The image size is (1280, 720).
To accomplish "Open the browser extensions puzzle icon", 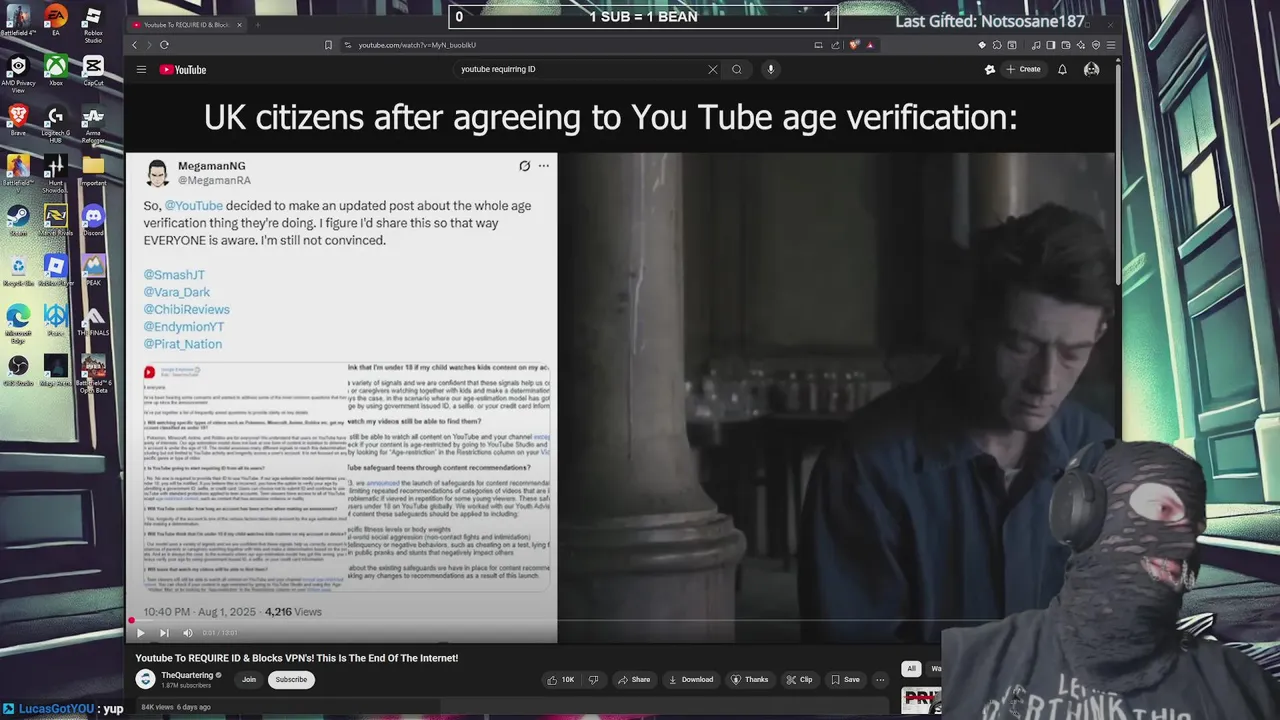I will click(997, 45).
